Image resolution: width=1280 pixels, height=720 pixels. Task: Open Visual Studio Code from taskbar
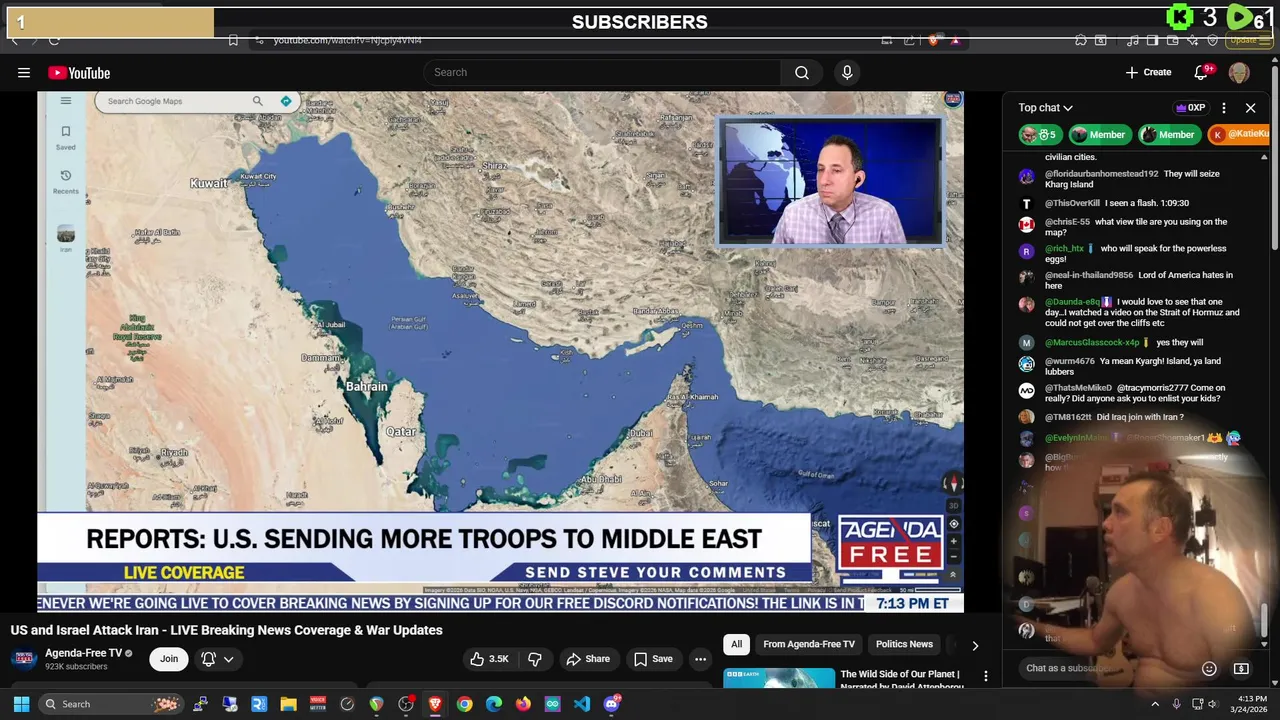click(582, 704)
